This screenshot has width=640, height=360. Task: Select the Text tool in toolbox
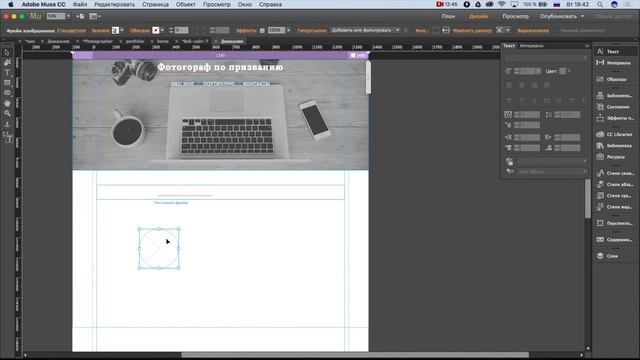coord(7,73)
